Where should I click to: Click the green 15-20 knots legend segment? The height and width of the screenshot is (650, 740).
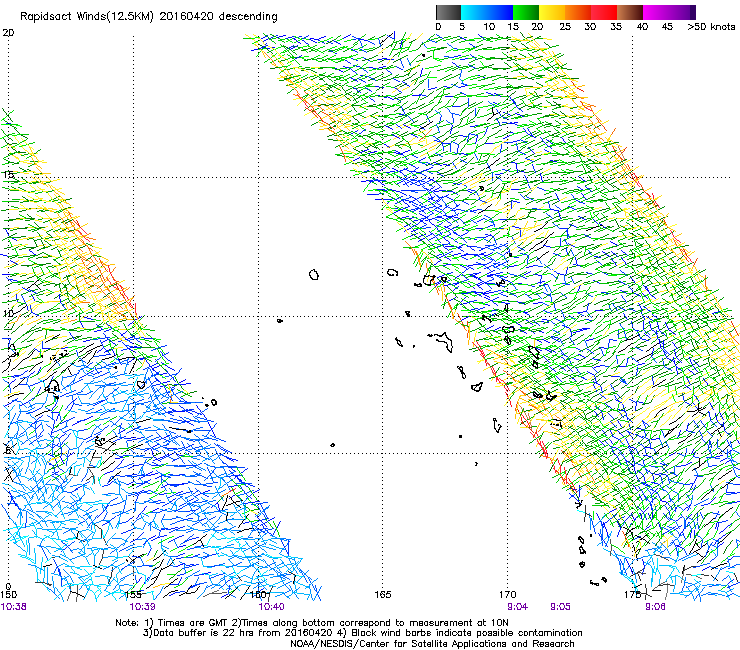pyautogui.click(x=526, y=12)
